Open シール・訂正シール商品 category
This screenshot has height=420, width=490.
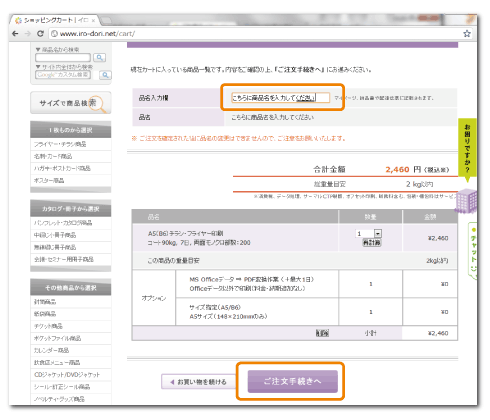click(62, 387)
